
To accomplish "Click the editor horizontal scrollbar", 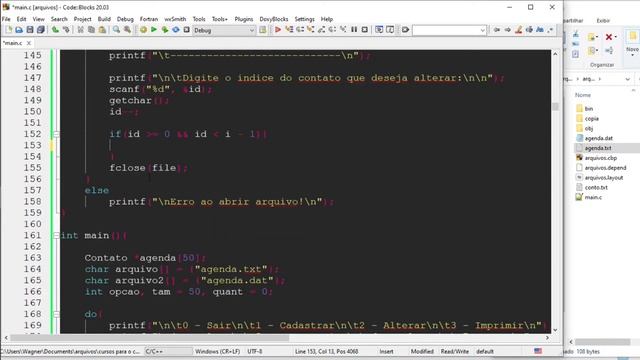I will pos(150,338).
